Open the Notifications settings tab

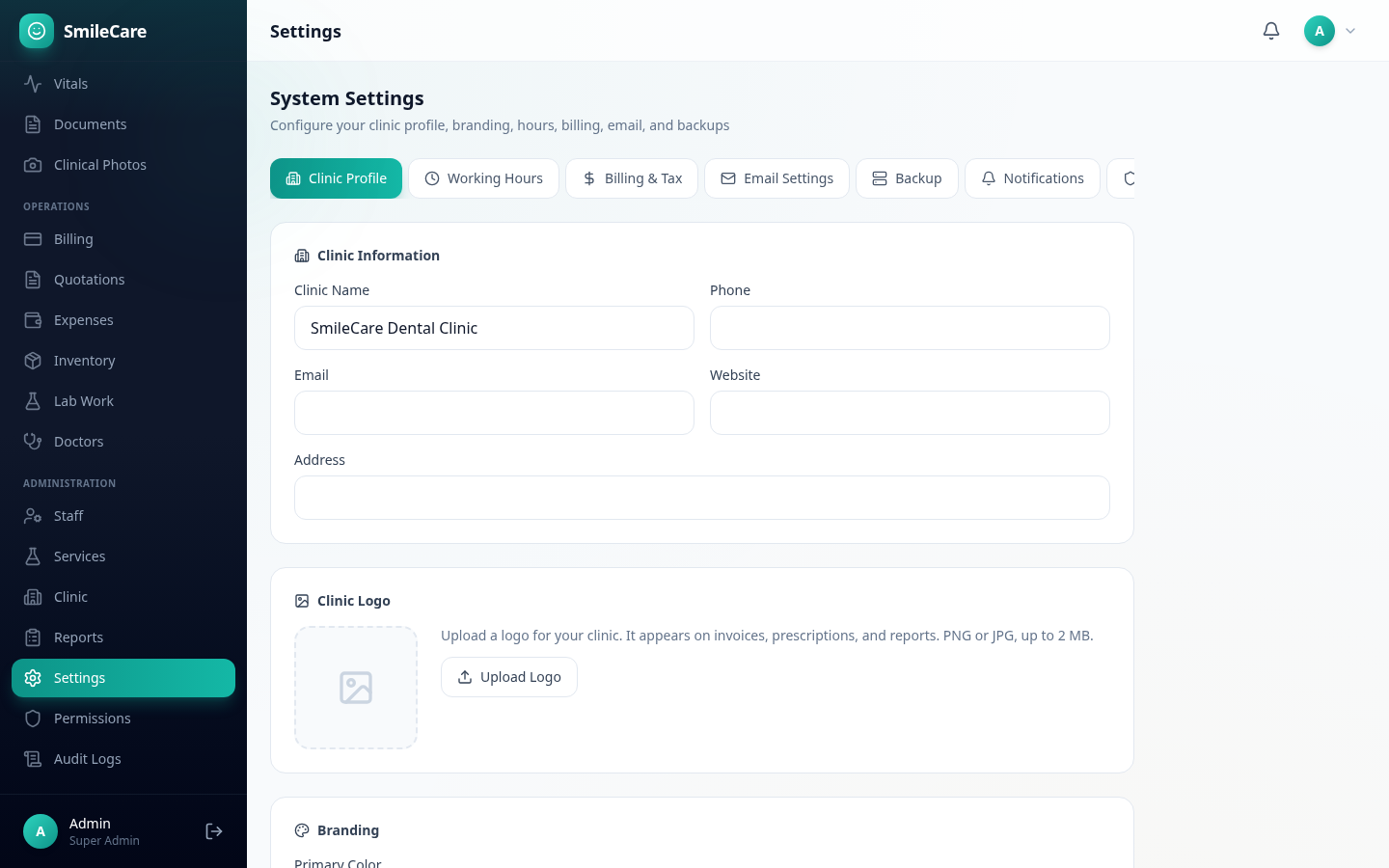coord(1032,178)
